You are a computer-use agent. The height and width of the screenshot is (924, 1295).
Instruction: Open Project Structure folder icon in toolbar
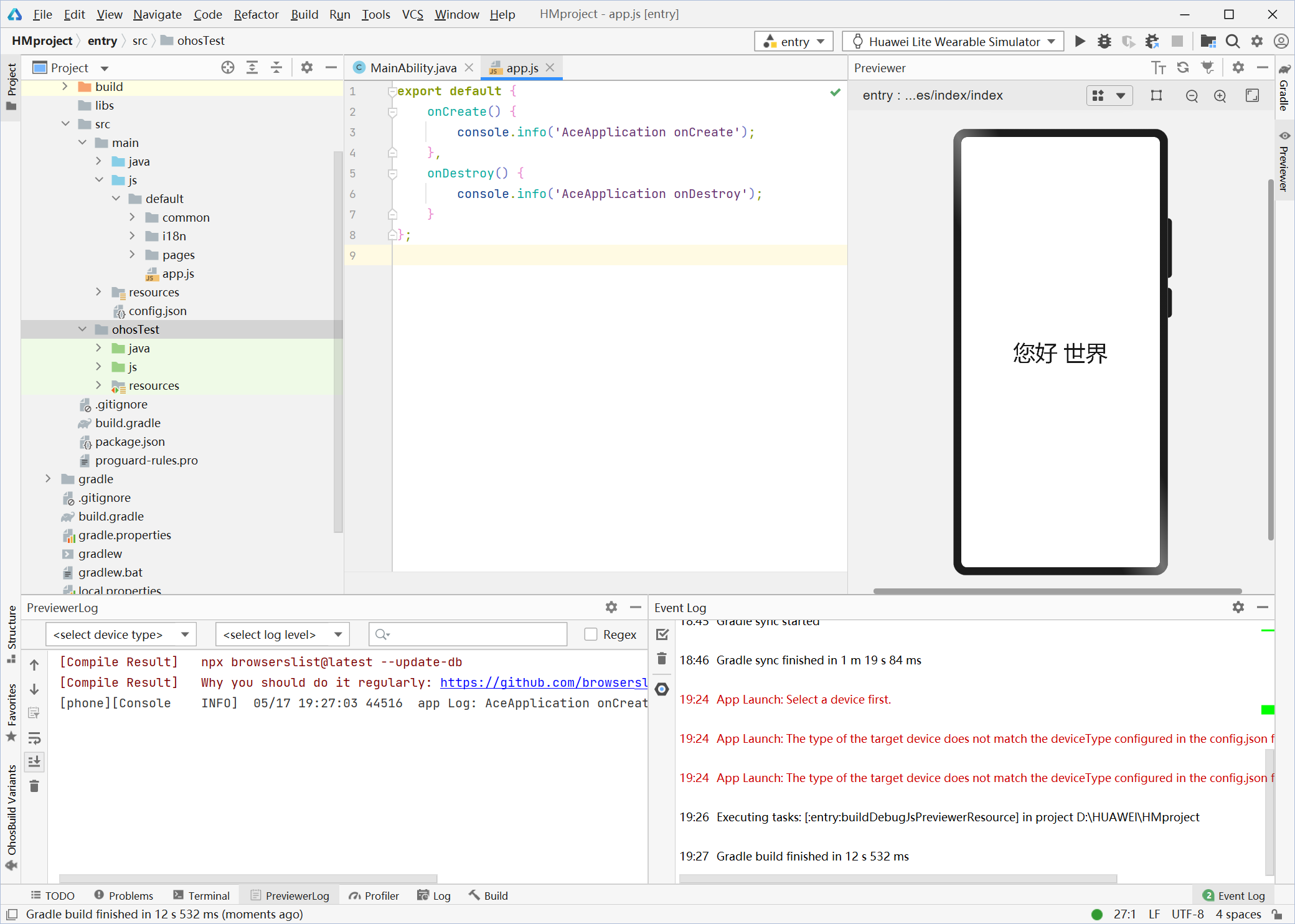pyautogui.click(x=1208, y=41)
